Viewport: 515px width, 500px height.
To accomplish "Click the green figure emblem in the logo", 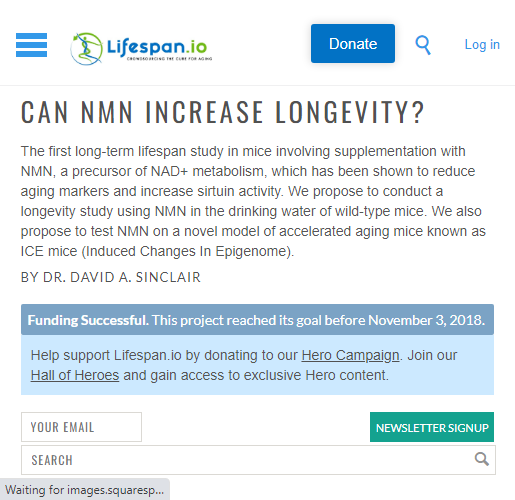I will [86, 49].
